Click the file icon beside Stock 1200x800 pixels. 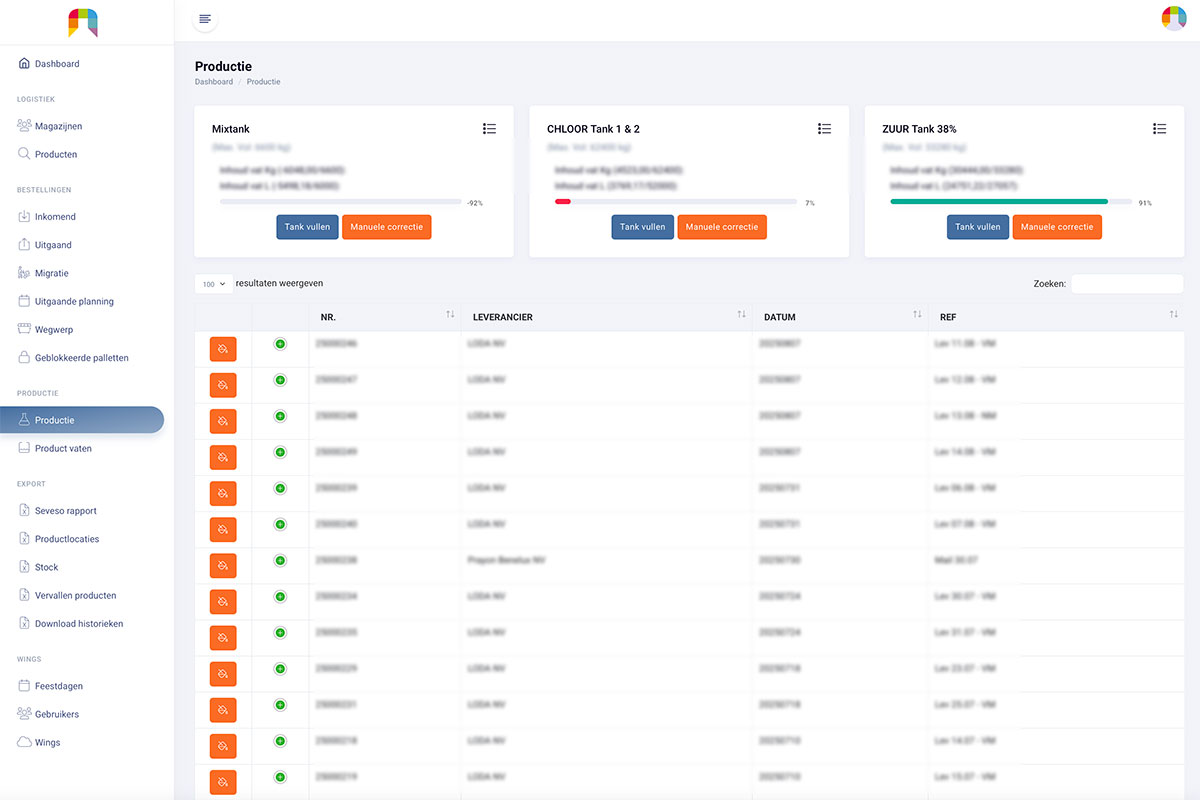(x=24, y=567)
